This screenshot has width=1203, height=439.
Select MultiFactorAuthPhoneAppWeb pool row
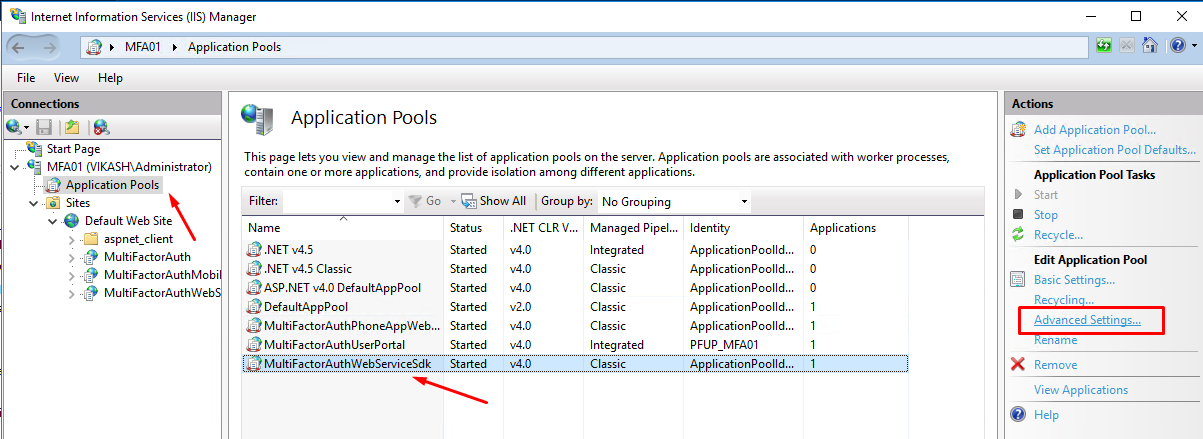click(x=575, y=326)
